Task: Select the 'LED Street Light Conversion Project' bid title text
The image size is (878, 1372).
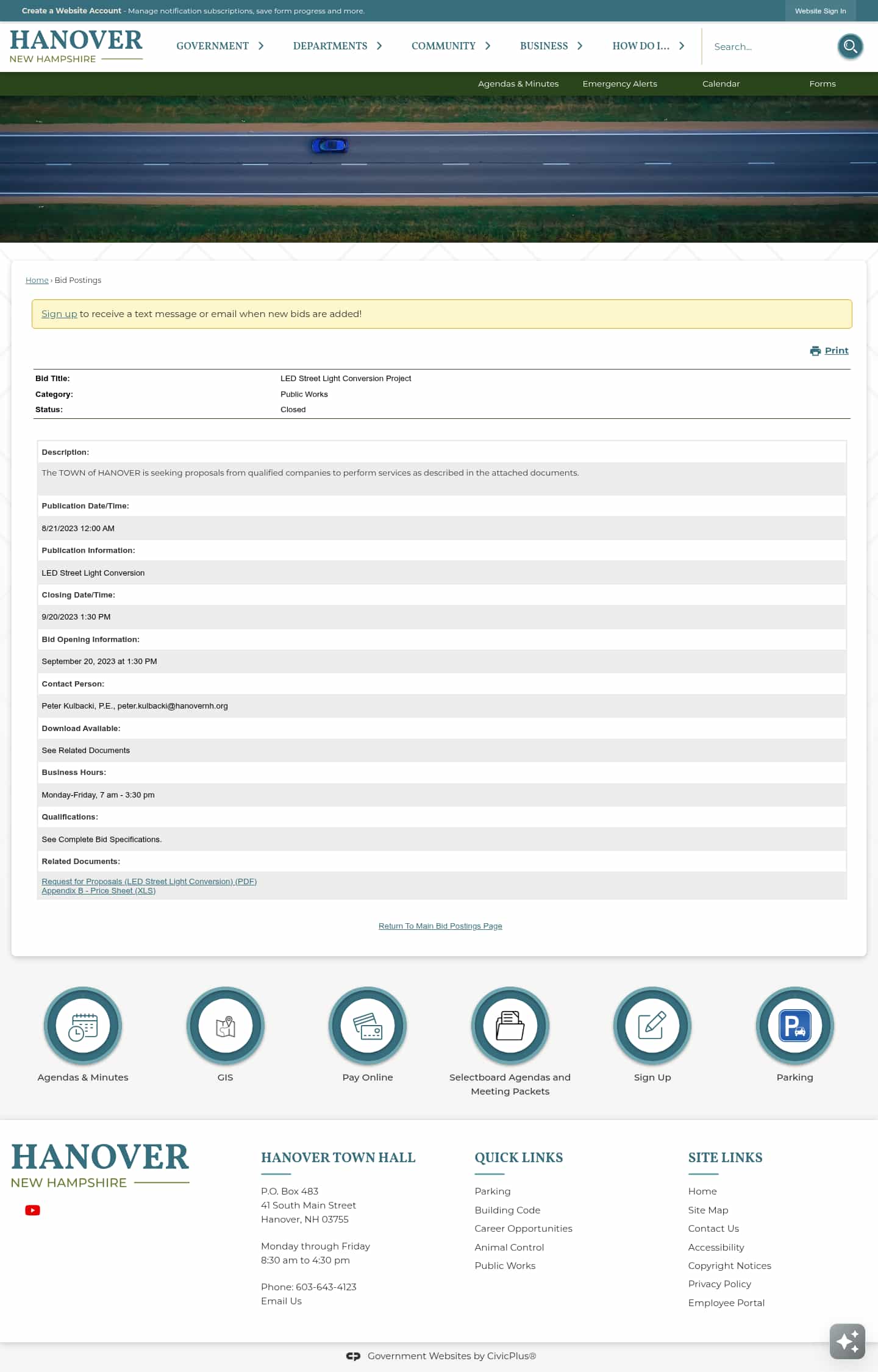Action: coord(346,378)
